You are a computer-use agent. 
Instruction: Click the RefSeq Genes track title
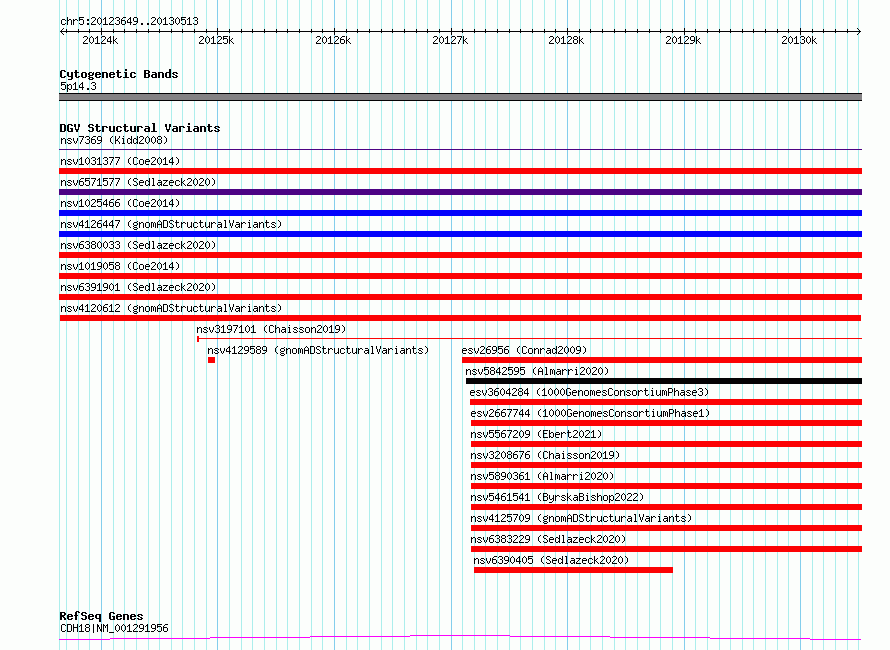(101, 616)
